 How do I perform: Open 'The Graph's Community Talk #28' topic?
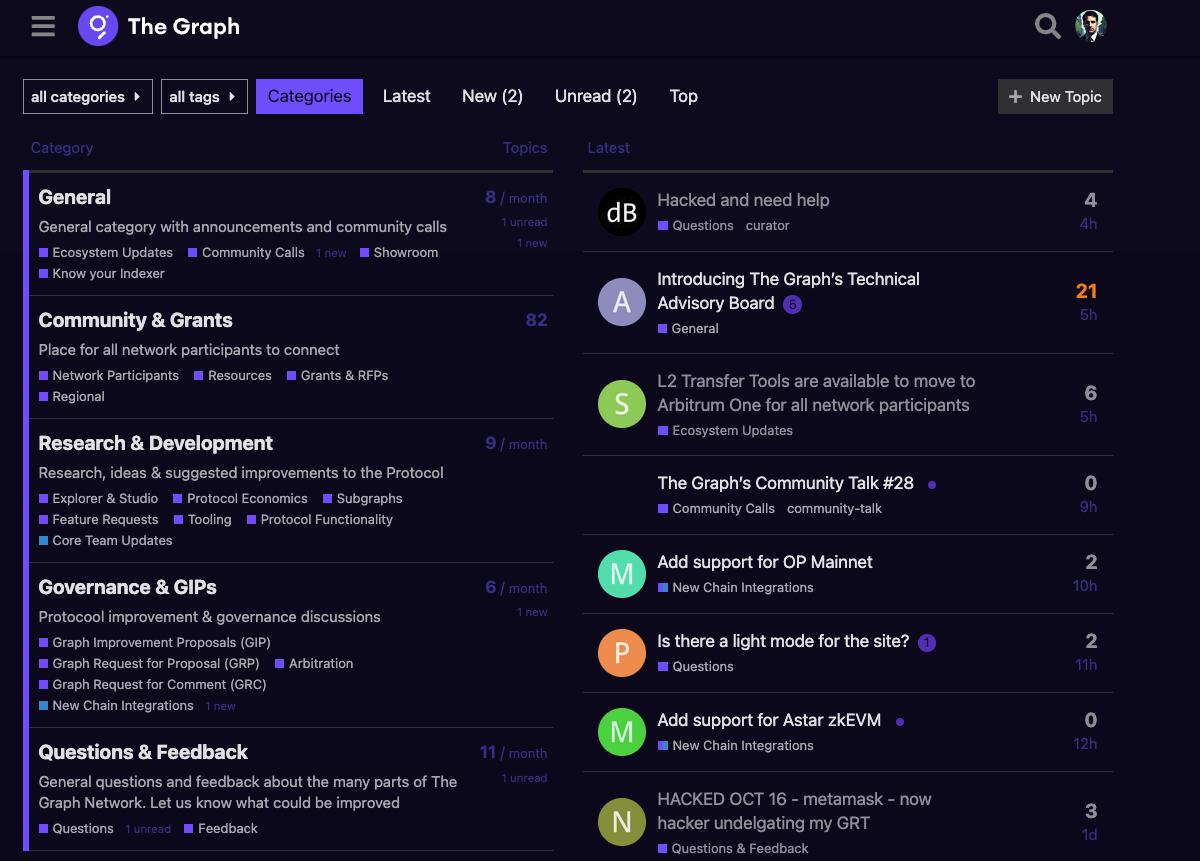(x=785, y=483)
